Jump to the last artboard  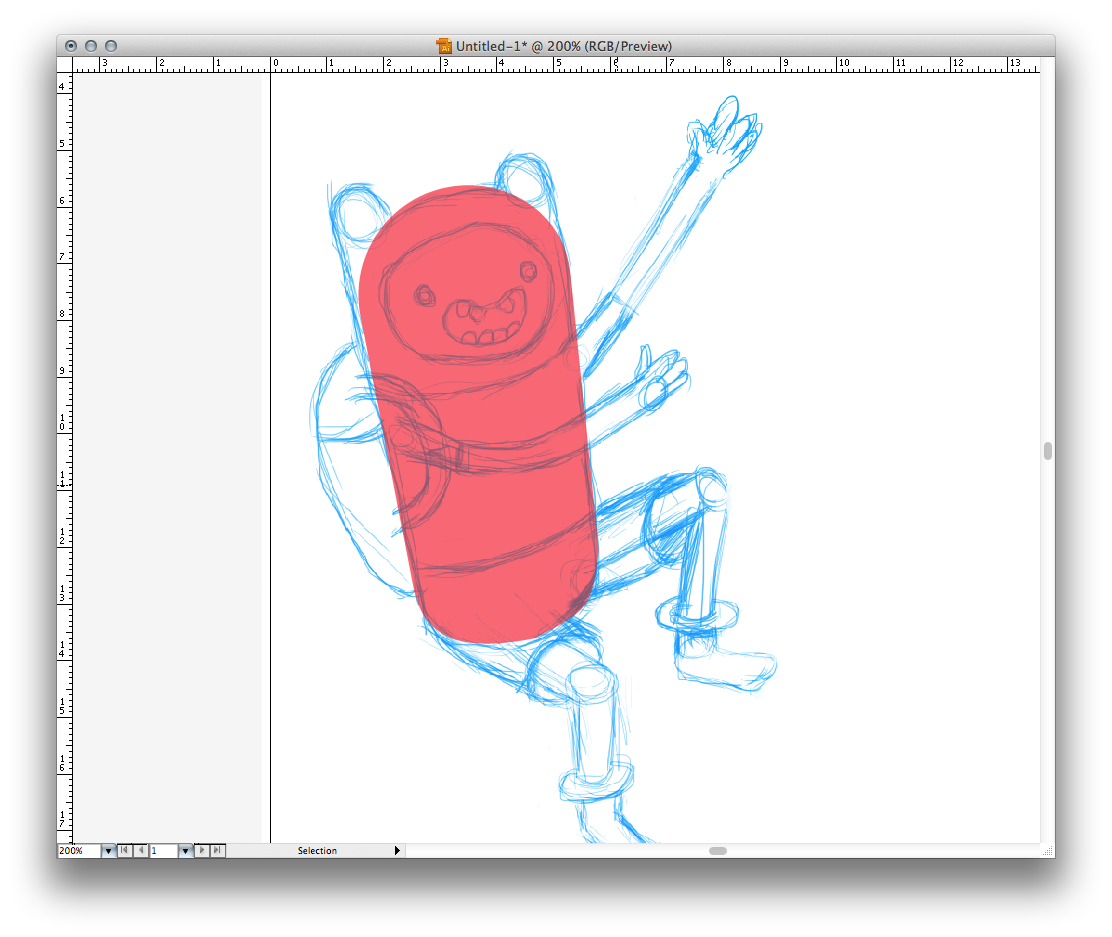tap(218, 851)
